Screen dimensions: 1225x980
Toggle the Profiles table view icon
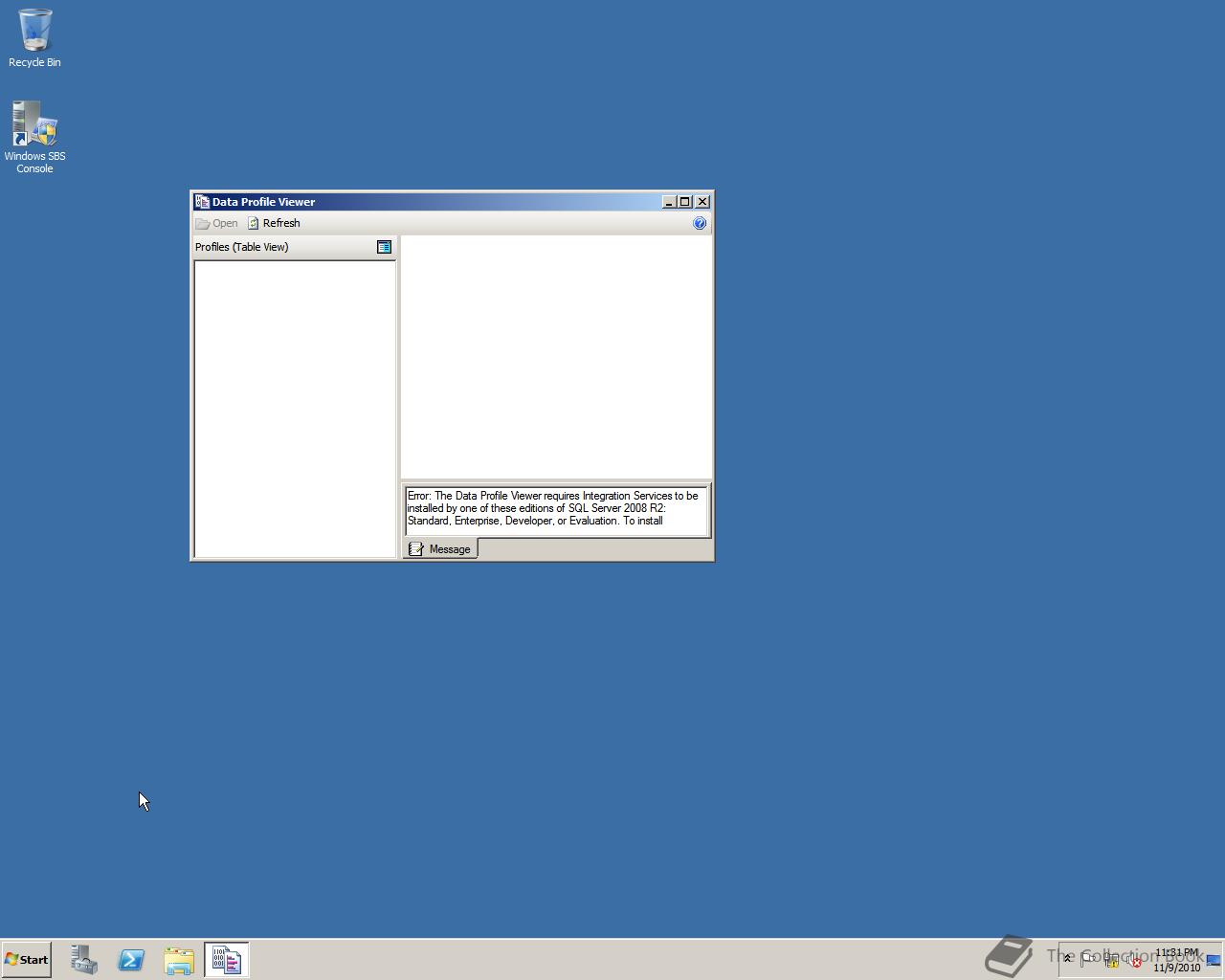coord(384,247)
